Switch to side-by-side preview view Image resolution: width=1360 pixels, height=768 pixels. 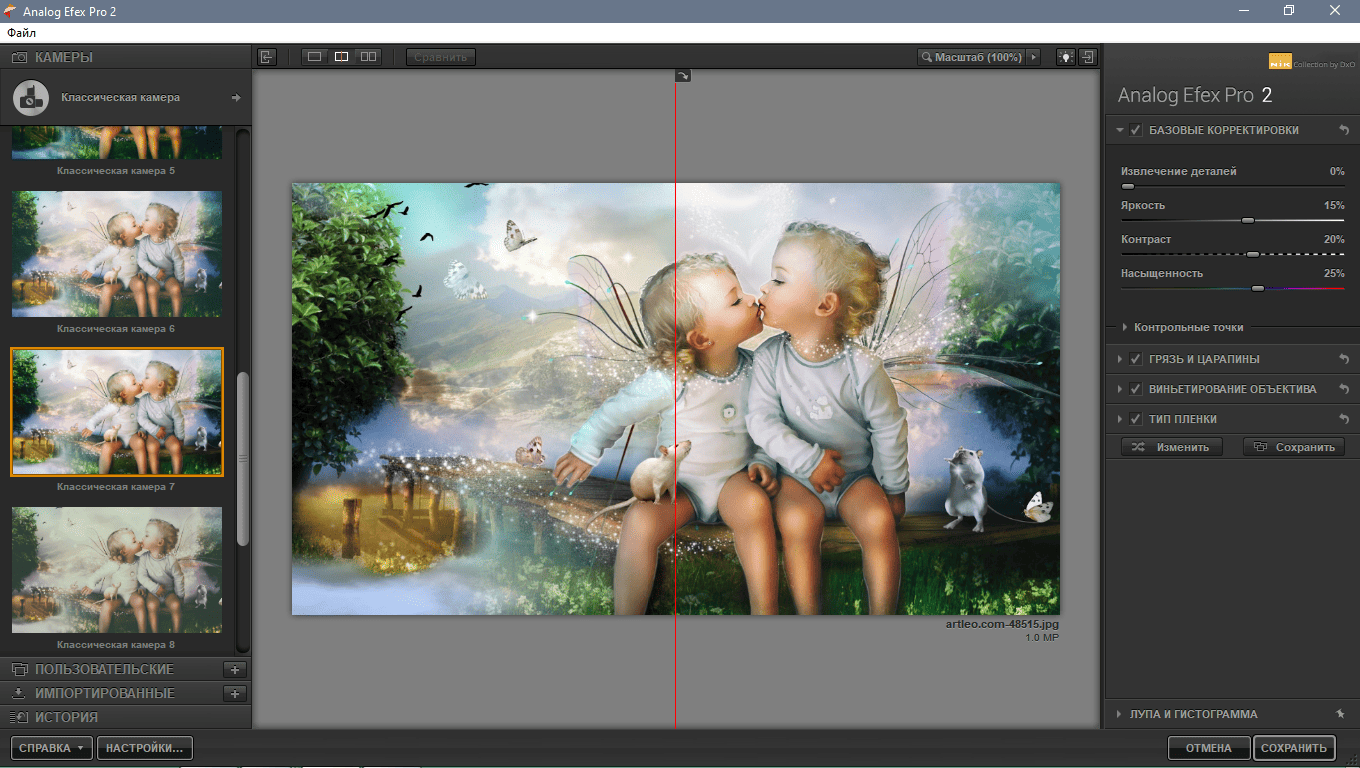tap(369, 57)
